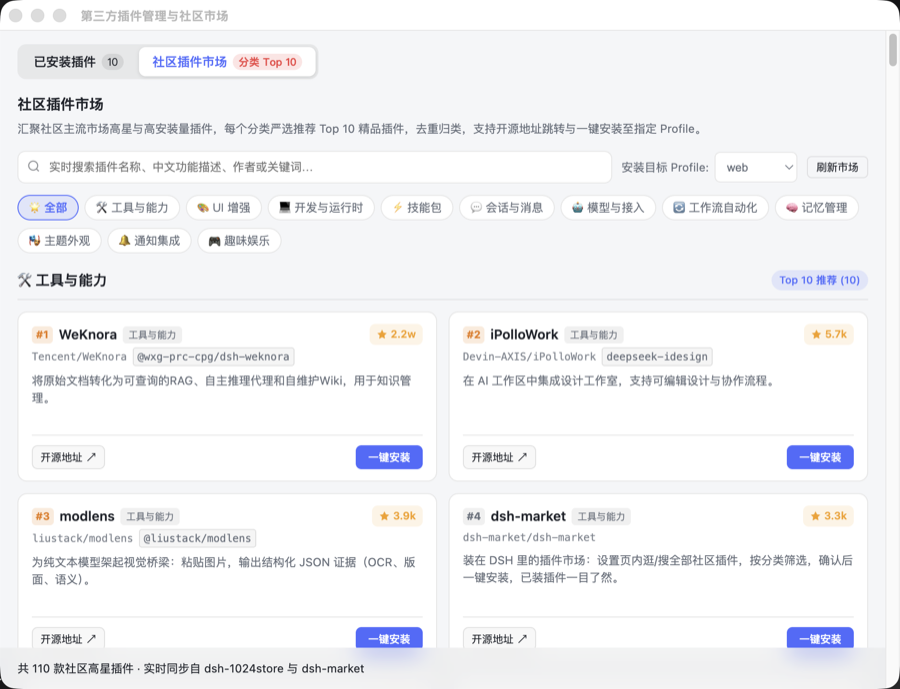Click the star icon on iPolloWork rating
The image size is (900, 689).
pos(816,334)
